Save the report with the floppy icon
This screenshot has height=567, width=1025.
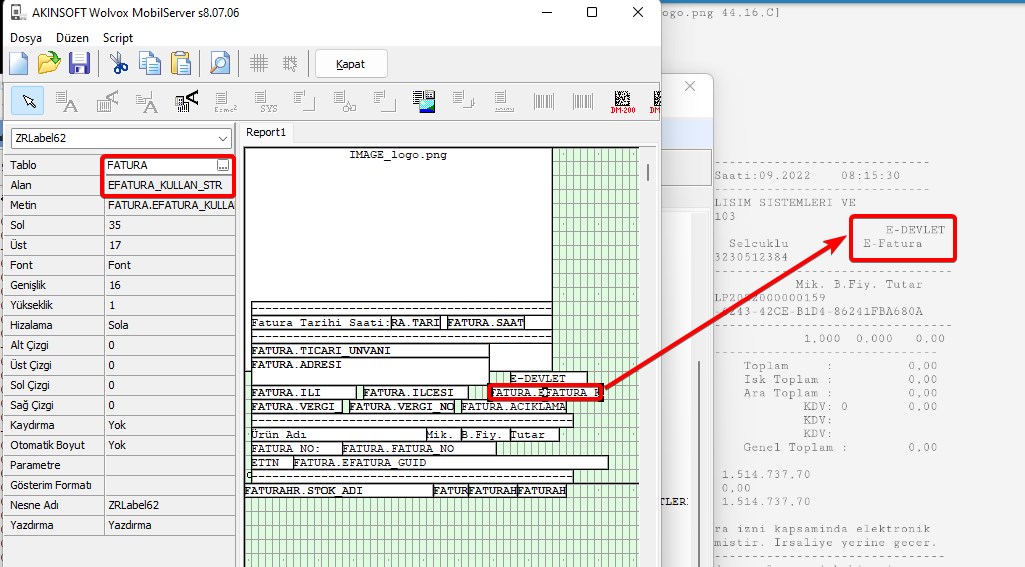click(80, 63)
